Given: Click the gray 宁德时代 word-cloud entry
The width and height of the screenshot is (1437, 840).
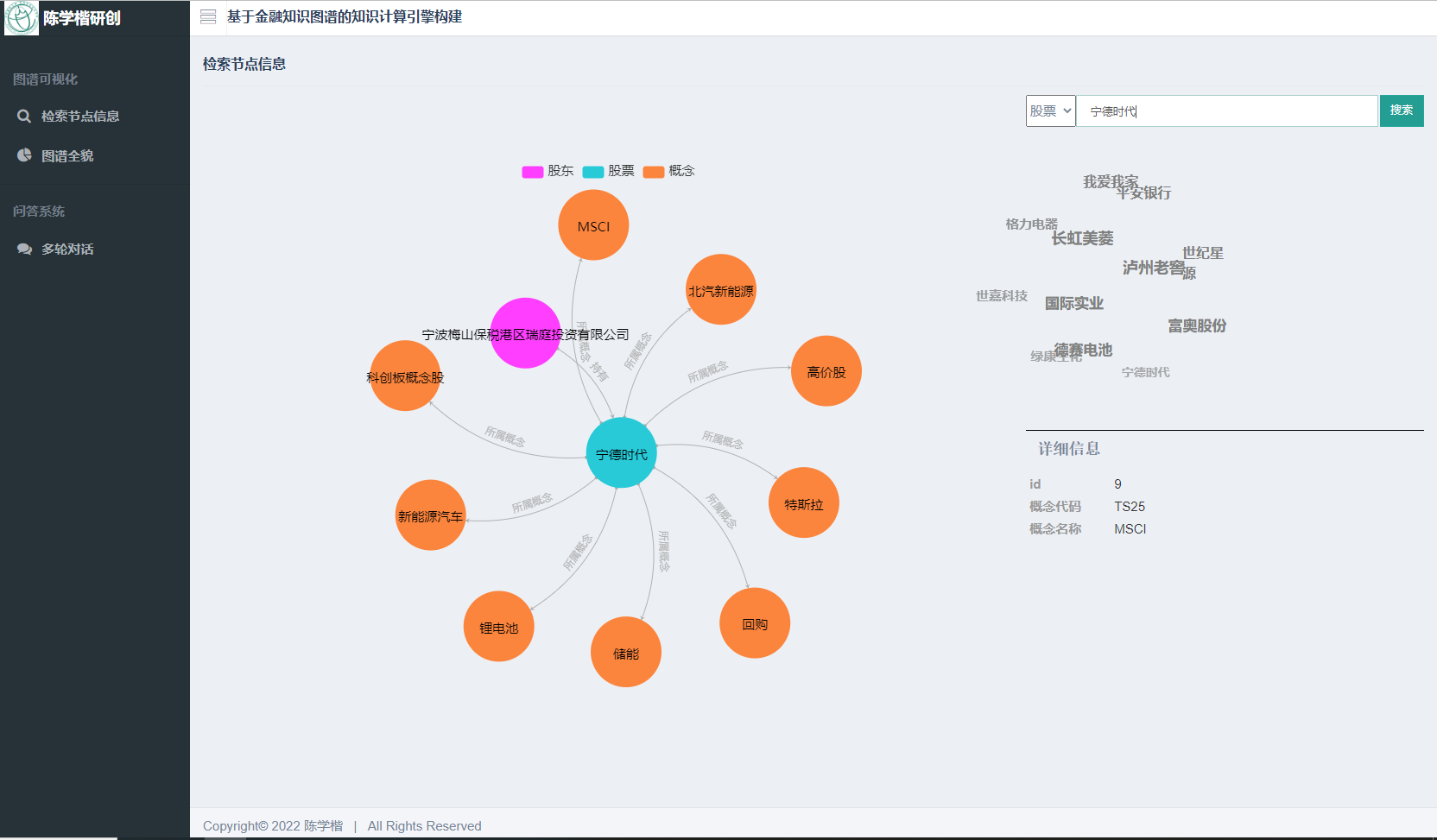Looking at the screenshot, I should (1146, 372).
